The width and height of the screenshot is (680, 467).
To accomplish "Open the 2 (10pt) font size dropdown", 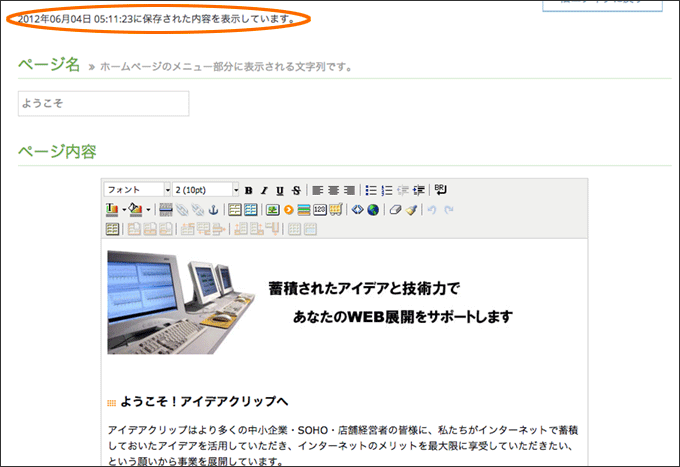I will pos(206,189).
